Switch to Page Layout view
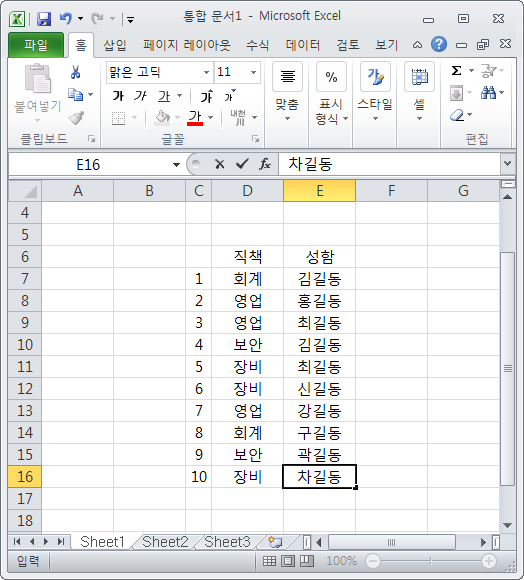 (288, 561)
